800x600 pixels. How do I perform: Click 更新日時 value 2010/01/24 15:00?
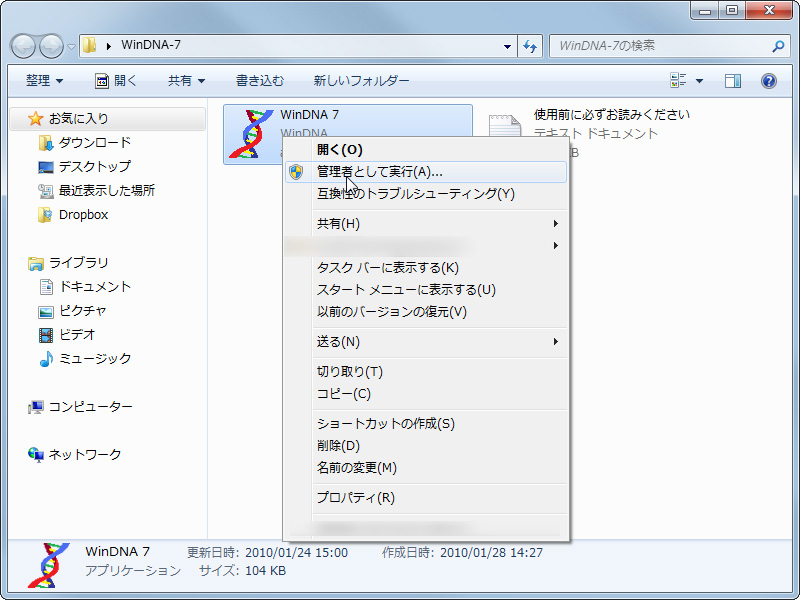point(296,553)
